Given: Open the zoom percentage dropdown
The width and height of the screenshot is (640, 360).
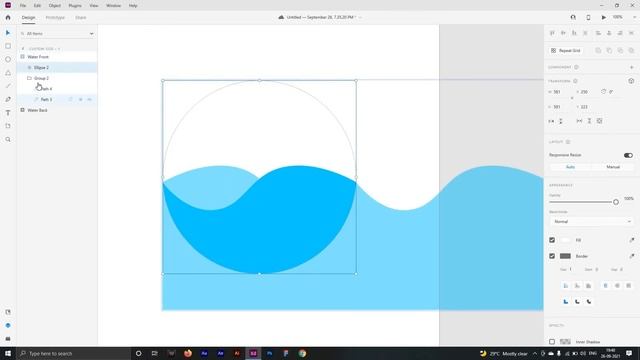Looking at the screenshot, I should (634, 17).
